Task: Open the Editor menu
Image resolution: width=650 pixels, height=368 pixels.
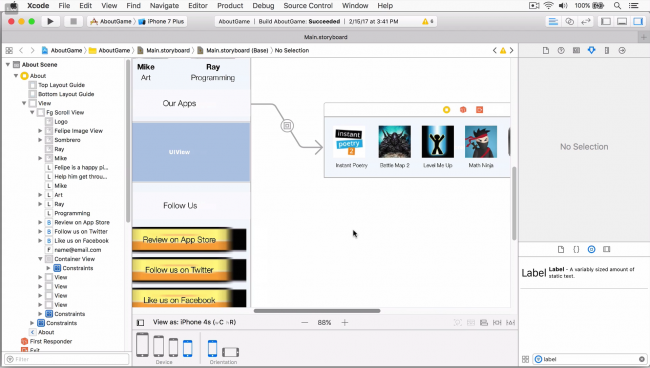Action: [x=198, y=5]
